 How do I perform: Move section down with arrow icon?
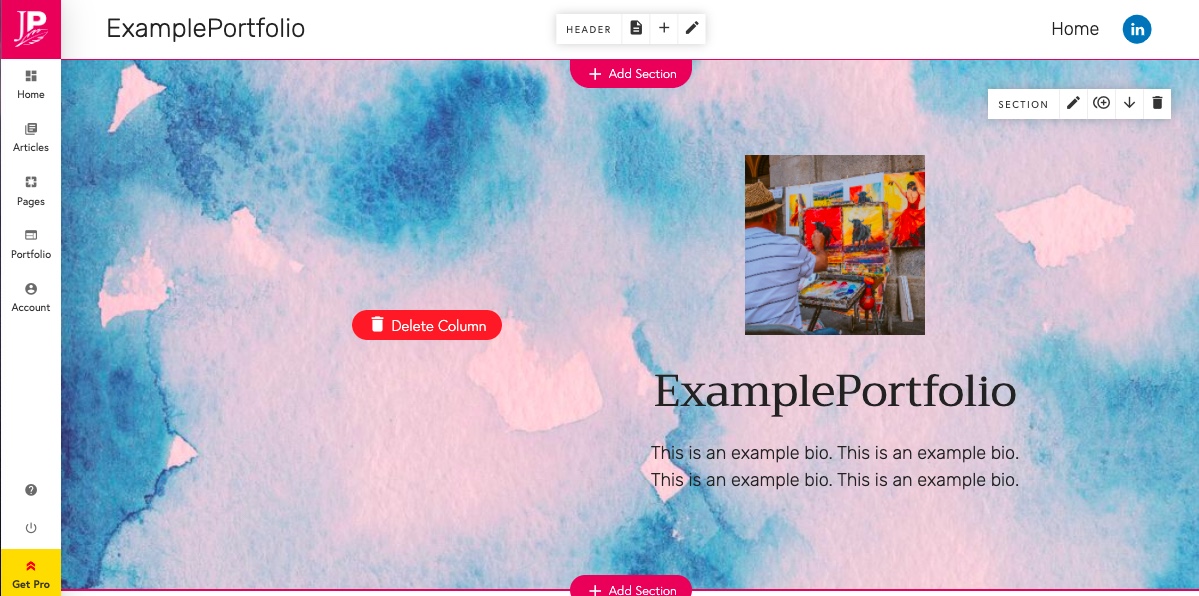1129,103
